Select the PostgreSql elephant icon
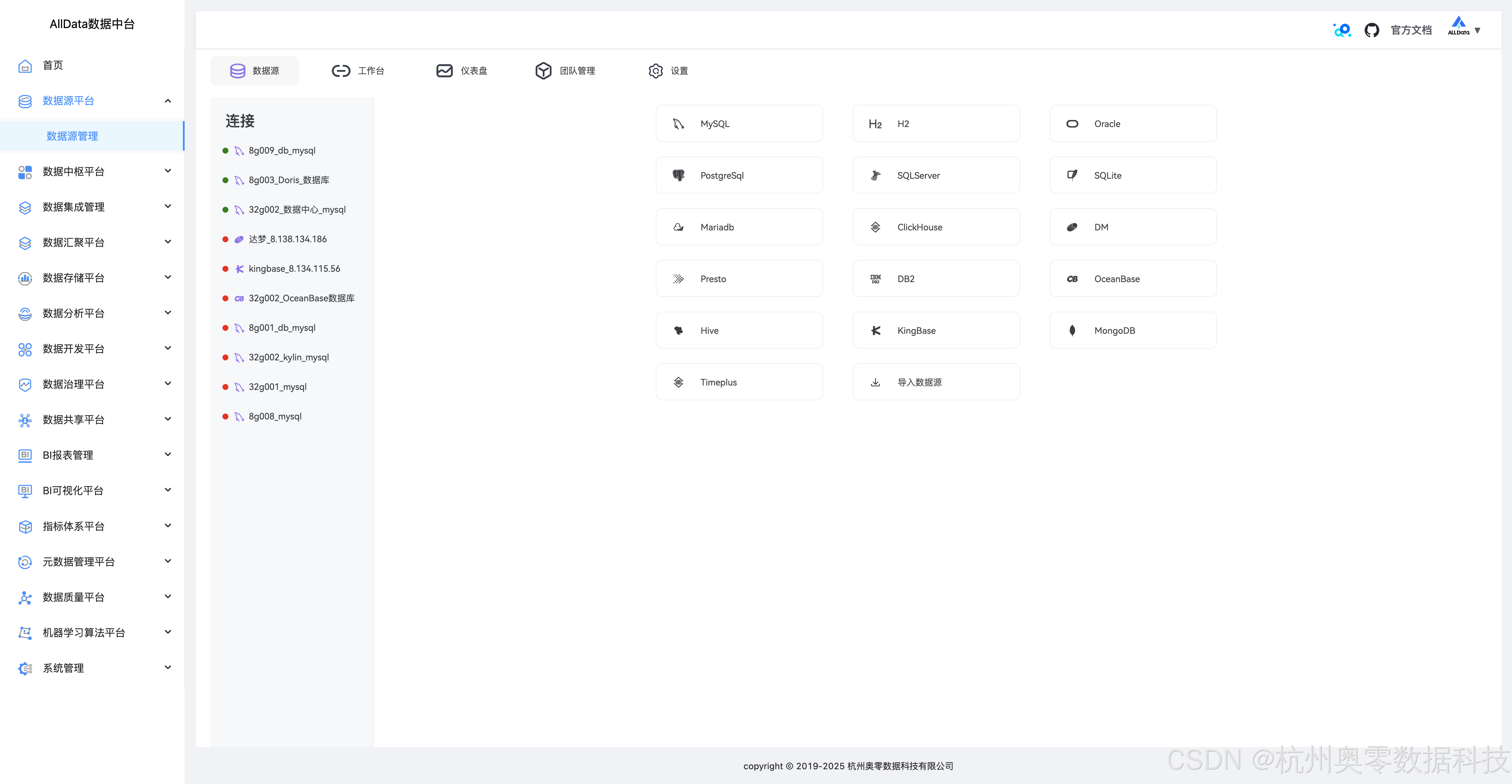 [x=679, y=175]
